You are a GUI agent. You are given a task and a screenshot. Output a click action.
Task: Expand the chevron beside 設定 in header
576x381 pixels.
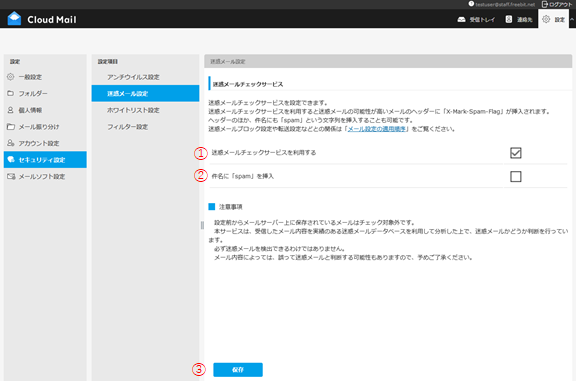coord(572,19)
